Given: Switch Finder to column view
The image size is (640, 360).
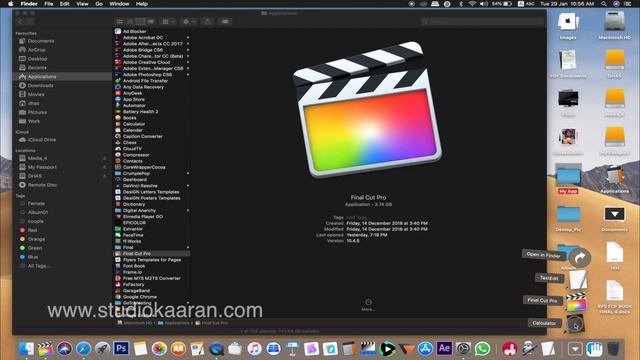Looking at the screenshot, I should click(x=140, y=22).
